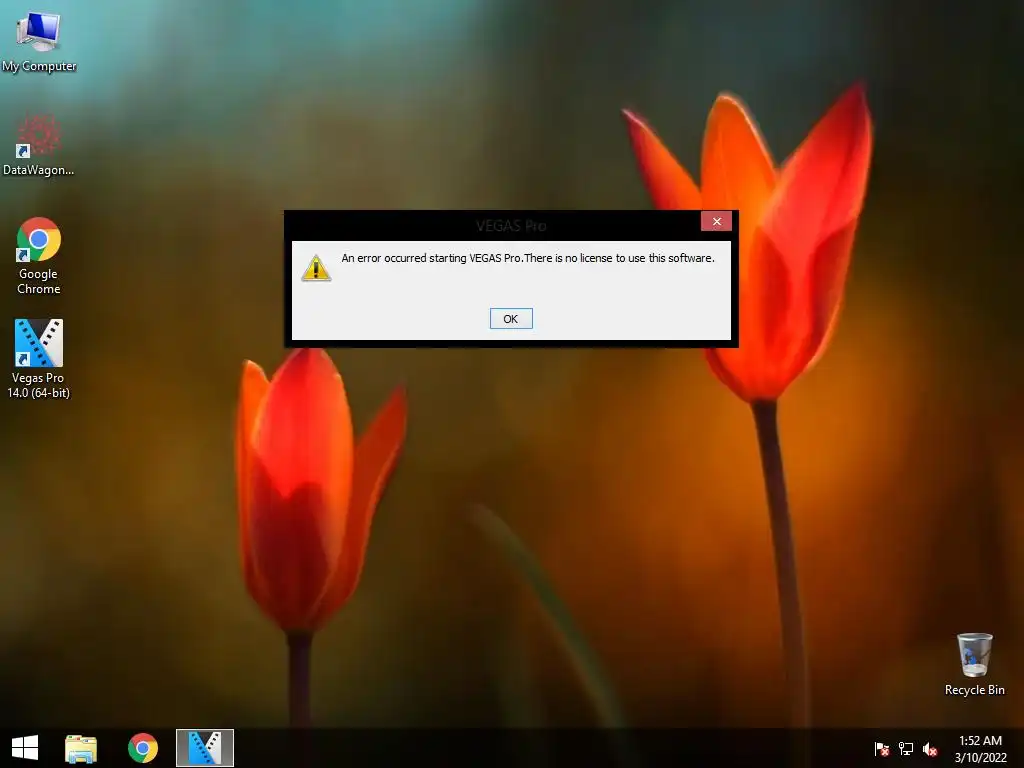Open the Action Center flag icon
The height and width of the screenshot is (768, 1024).
[882, 749]
